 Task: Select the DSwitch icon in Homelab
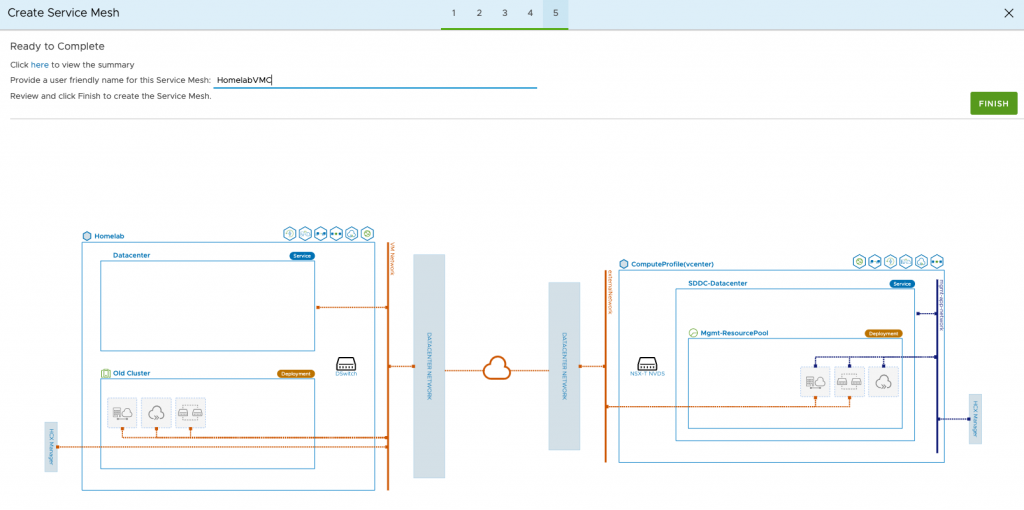click(x=346, y=364)
